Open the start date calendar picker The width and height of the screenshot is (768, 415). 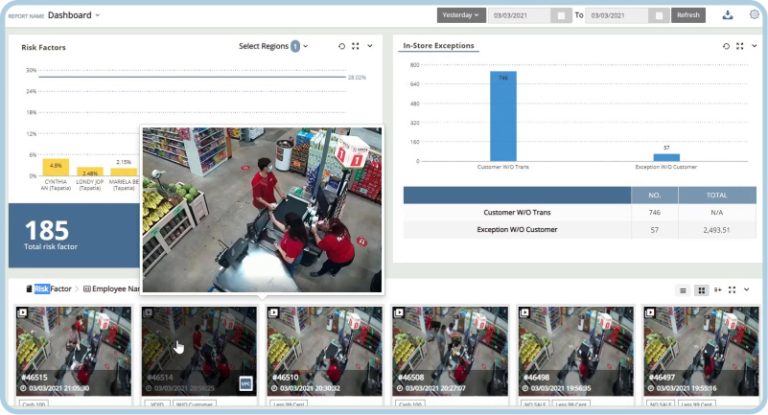click(x=563, y=15)
